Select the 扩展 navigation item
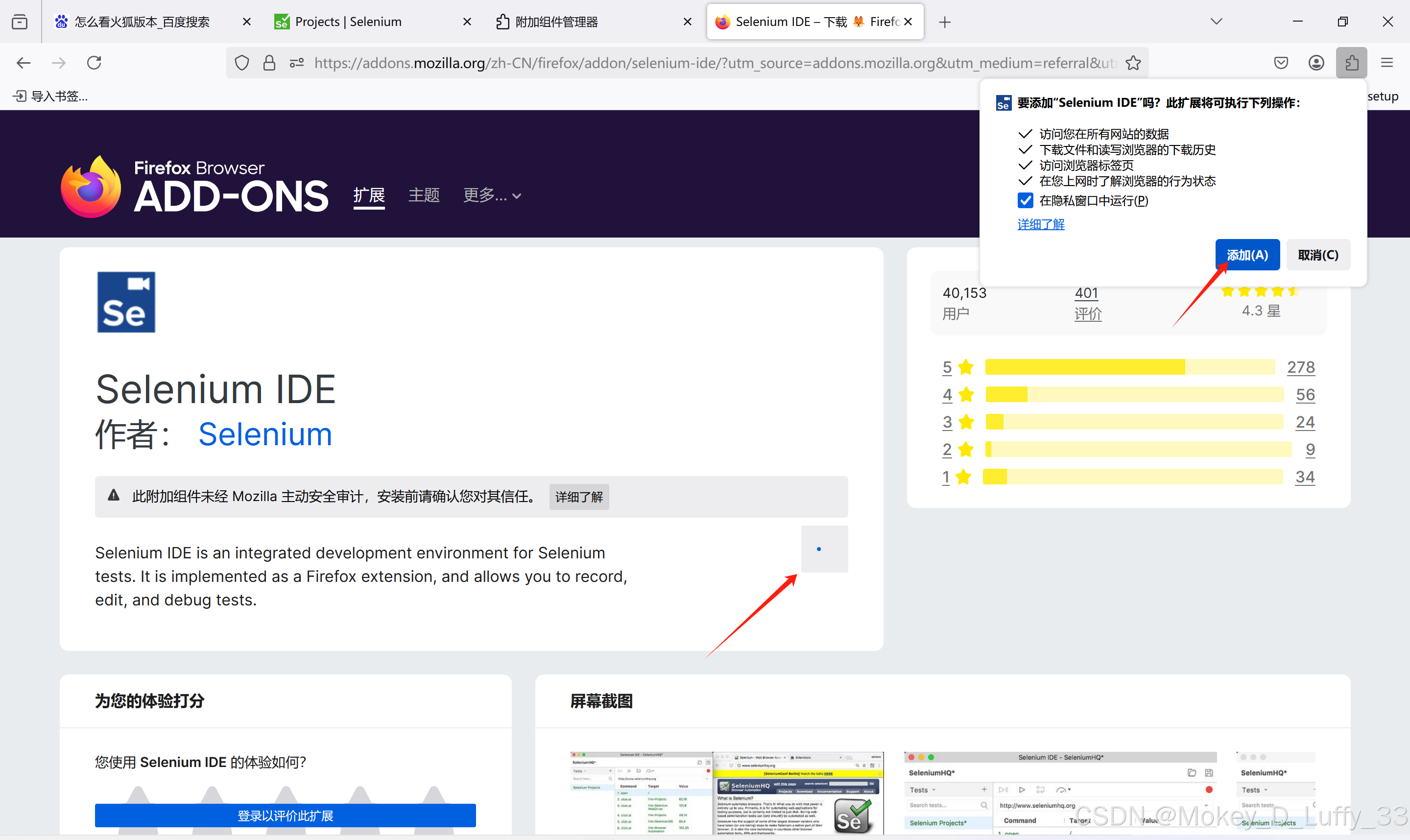Screen dimensions: 1410x840 pyautogui.click(x=369, y=195)
